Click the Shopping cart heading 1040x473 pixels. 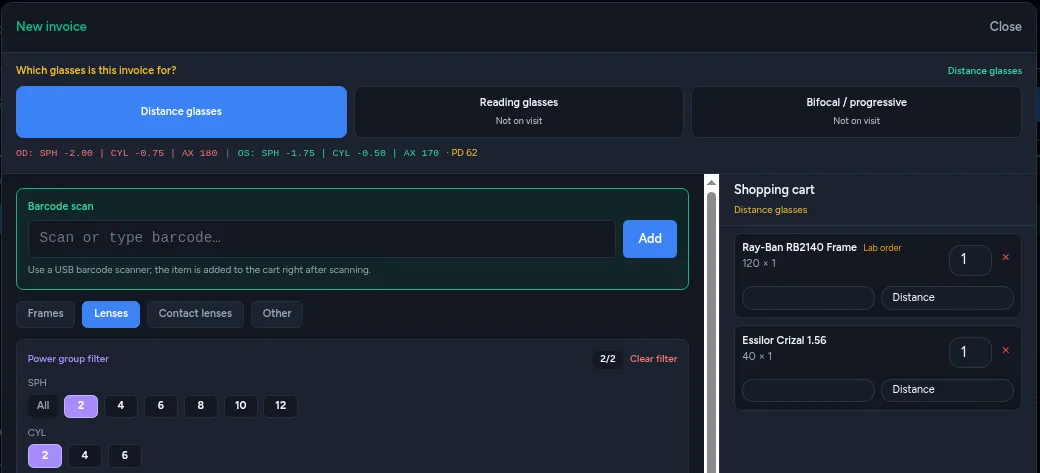tap(774, 190)
